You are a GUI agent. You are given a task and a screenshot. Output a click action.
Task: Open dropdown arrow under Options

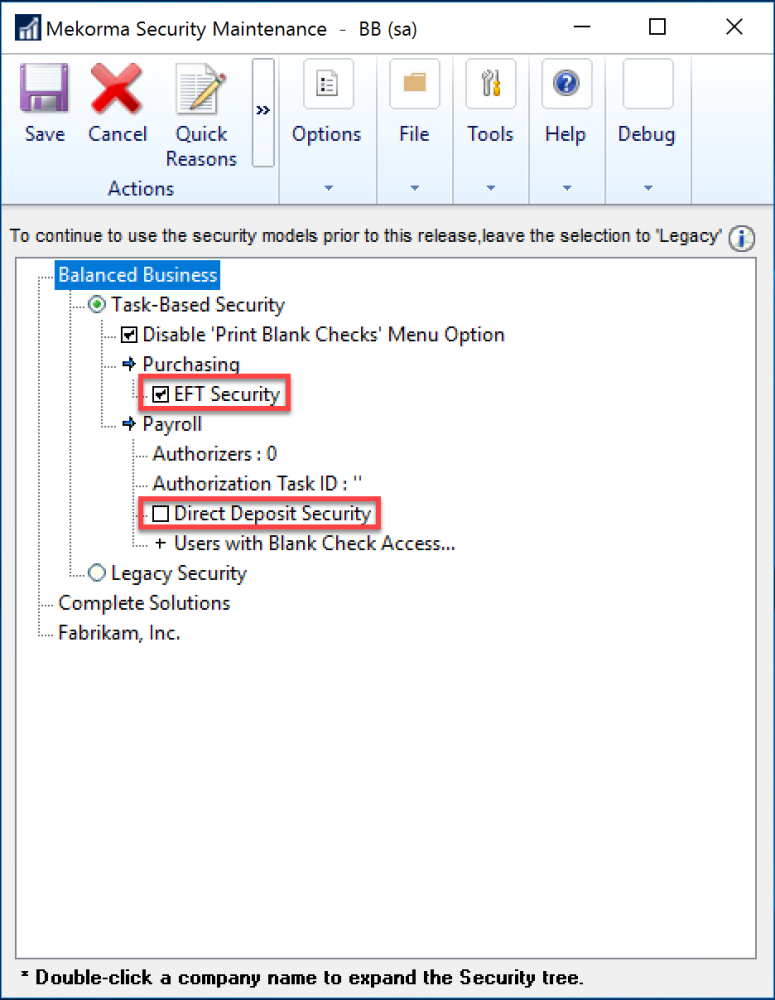(x=328, y=188)
